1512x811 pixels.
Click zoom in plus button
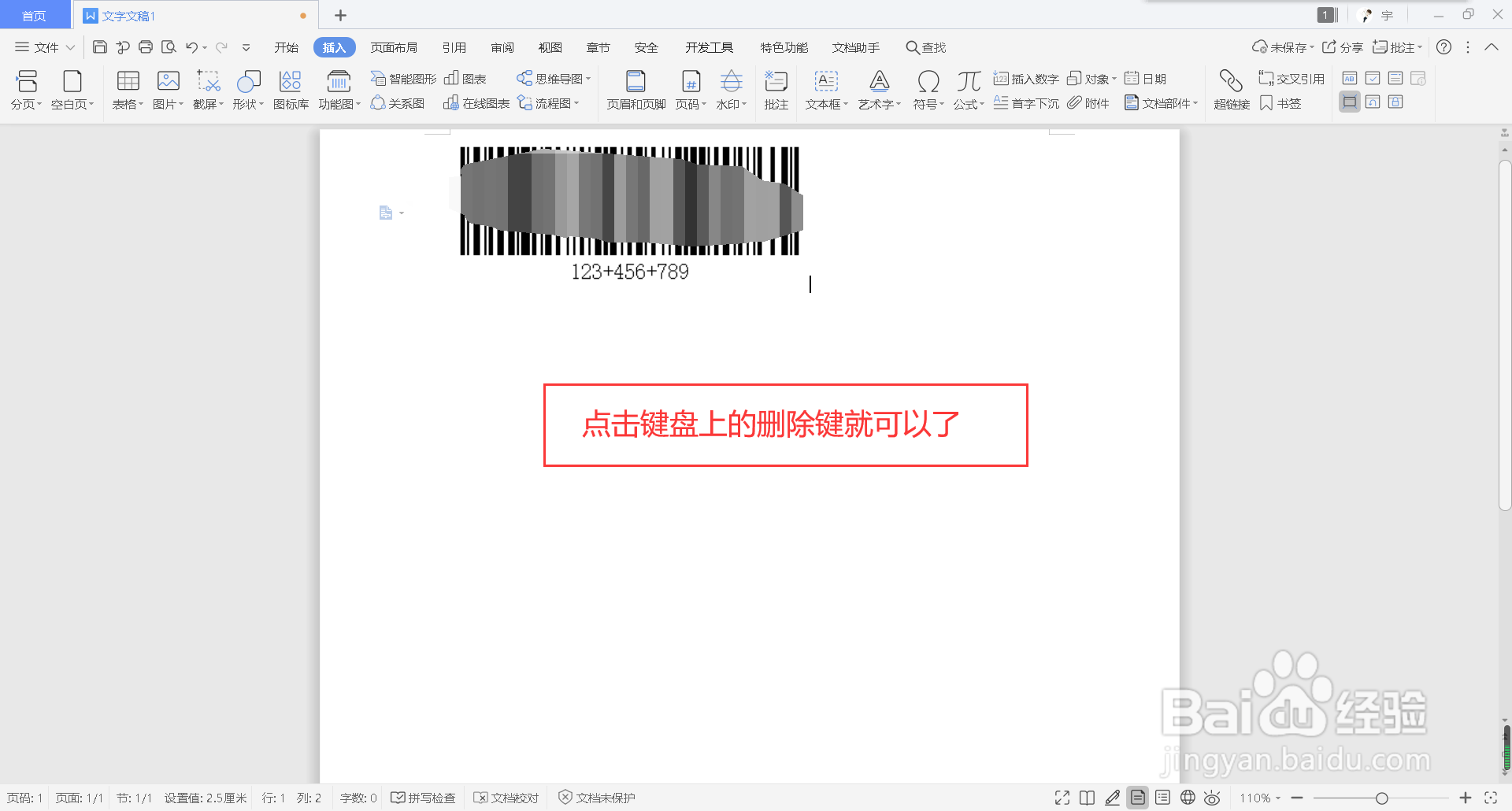1466,798
